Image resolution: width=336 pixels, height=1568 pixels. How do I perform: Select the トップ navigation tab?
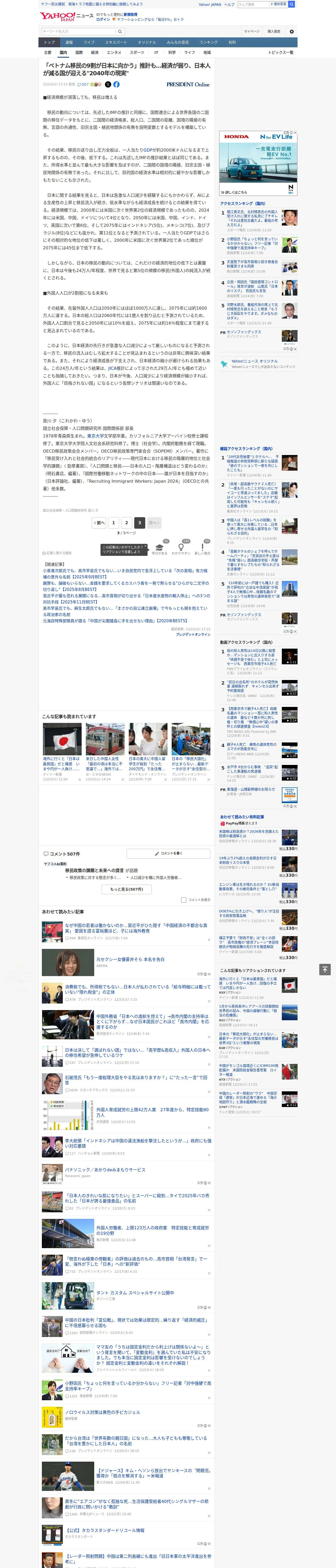tap(49, 43)
